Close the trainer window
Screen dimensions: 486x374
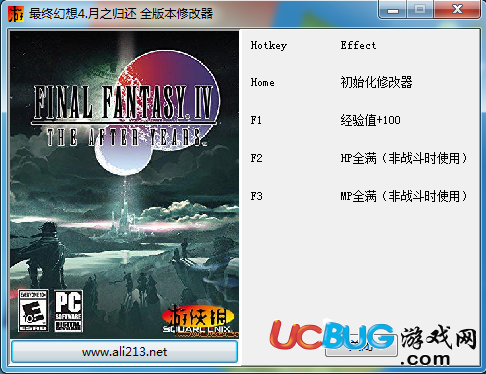pyautogui.click(x=457, y=9)
